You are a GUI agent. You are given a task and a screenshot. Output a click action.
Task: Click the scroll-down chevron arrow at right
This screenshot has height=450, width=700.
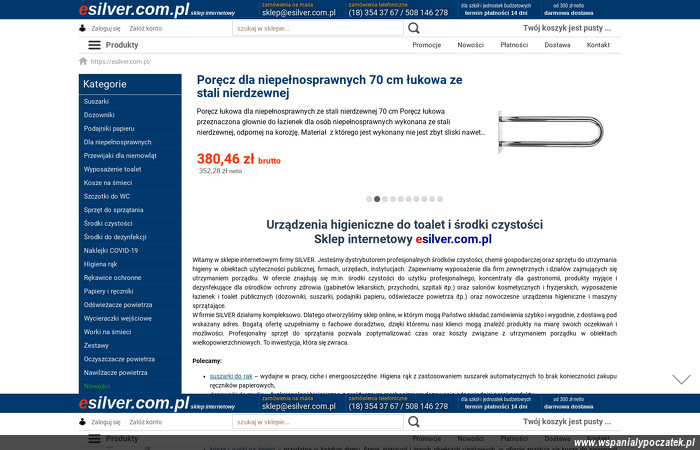681,379
